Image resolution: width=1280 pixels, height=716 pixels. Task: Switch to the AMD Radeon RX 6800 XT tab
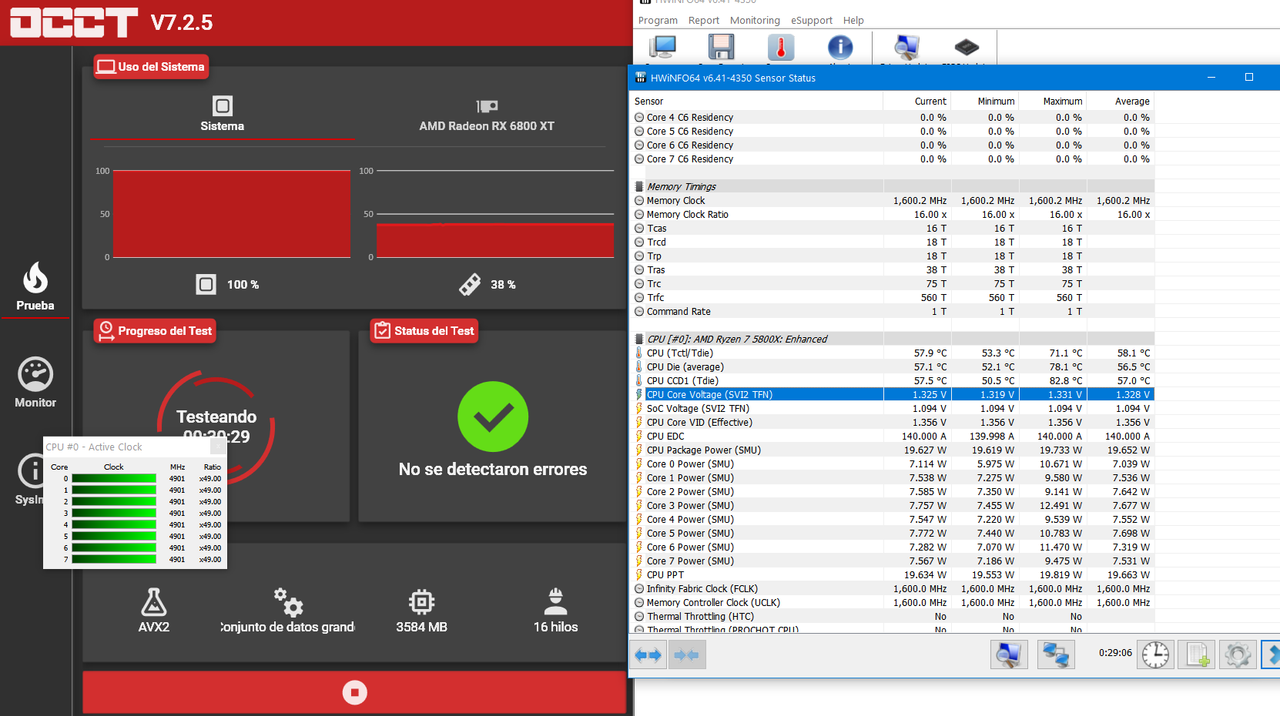coord(486,116)
